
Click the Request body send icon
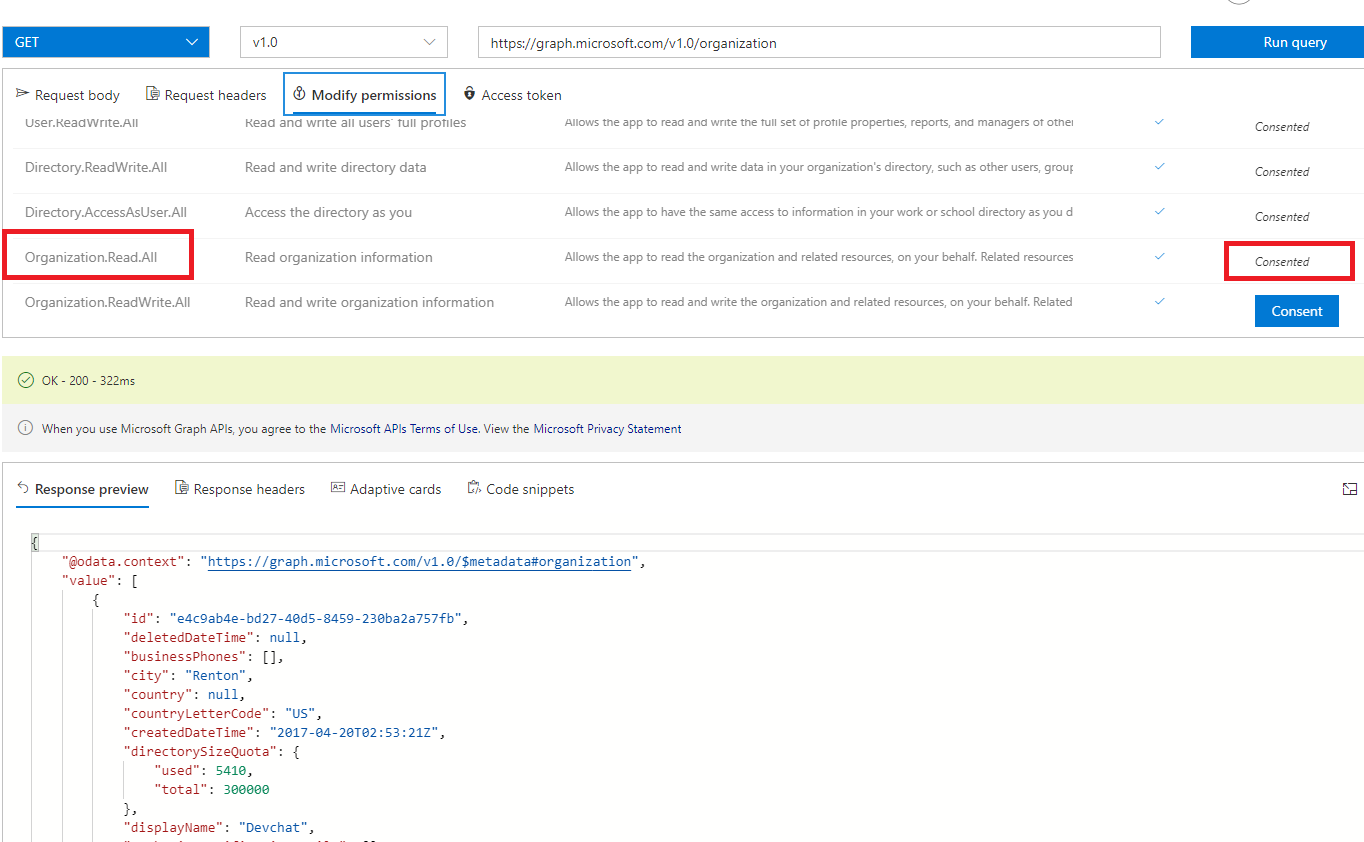(x=22, y=94)
